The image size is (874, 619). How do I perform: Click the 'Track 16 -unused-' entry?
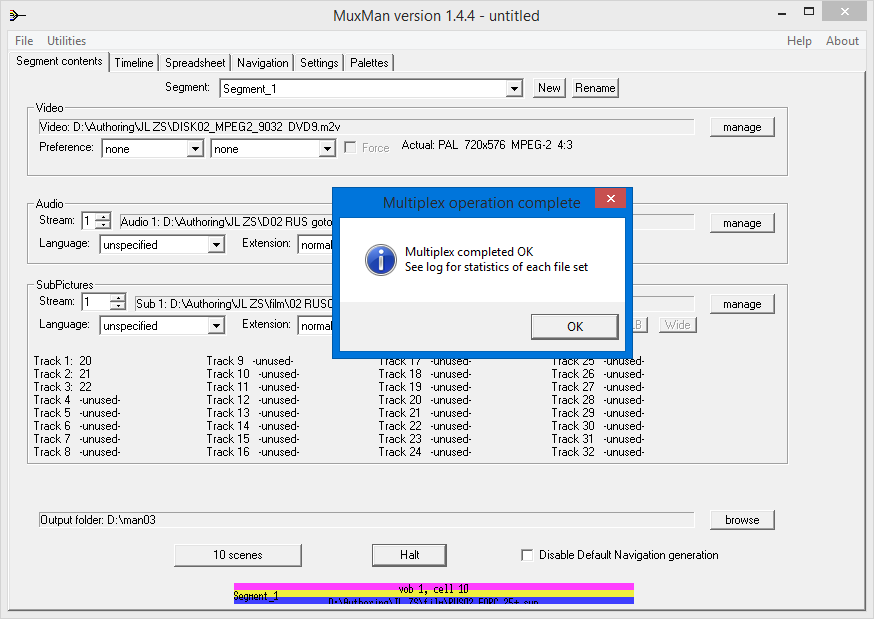pos(253,452)
